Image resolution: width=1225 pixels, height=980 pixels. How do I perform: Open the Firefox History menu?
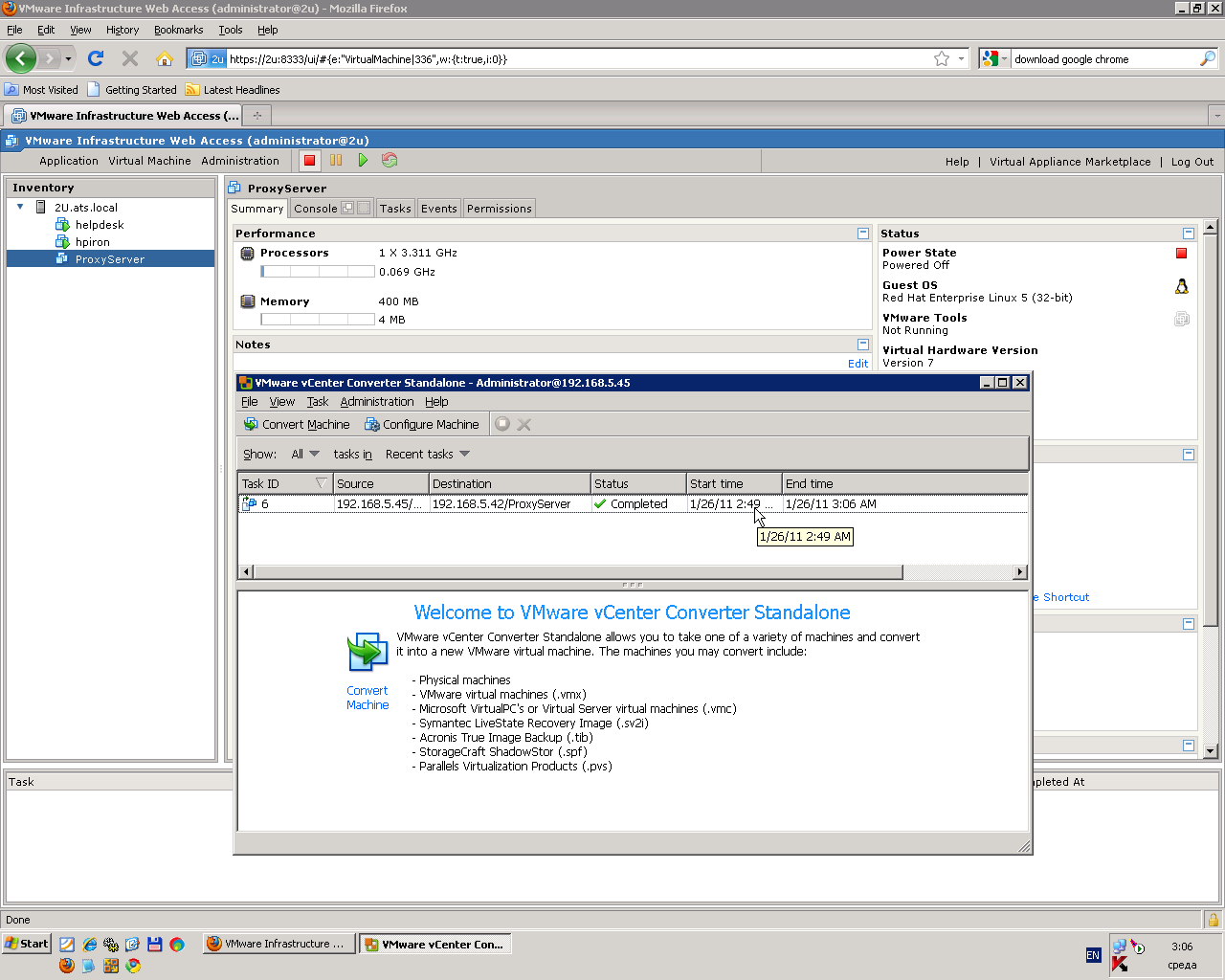click(122, 30)
